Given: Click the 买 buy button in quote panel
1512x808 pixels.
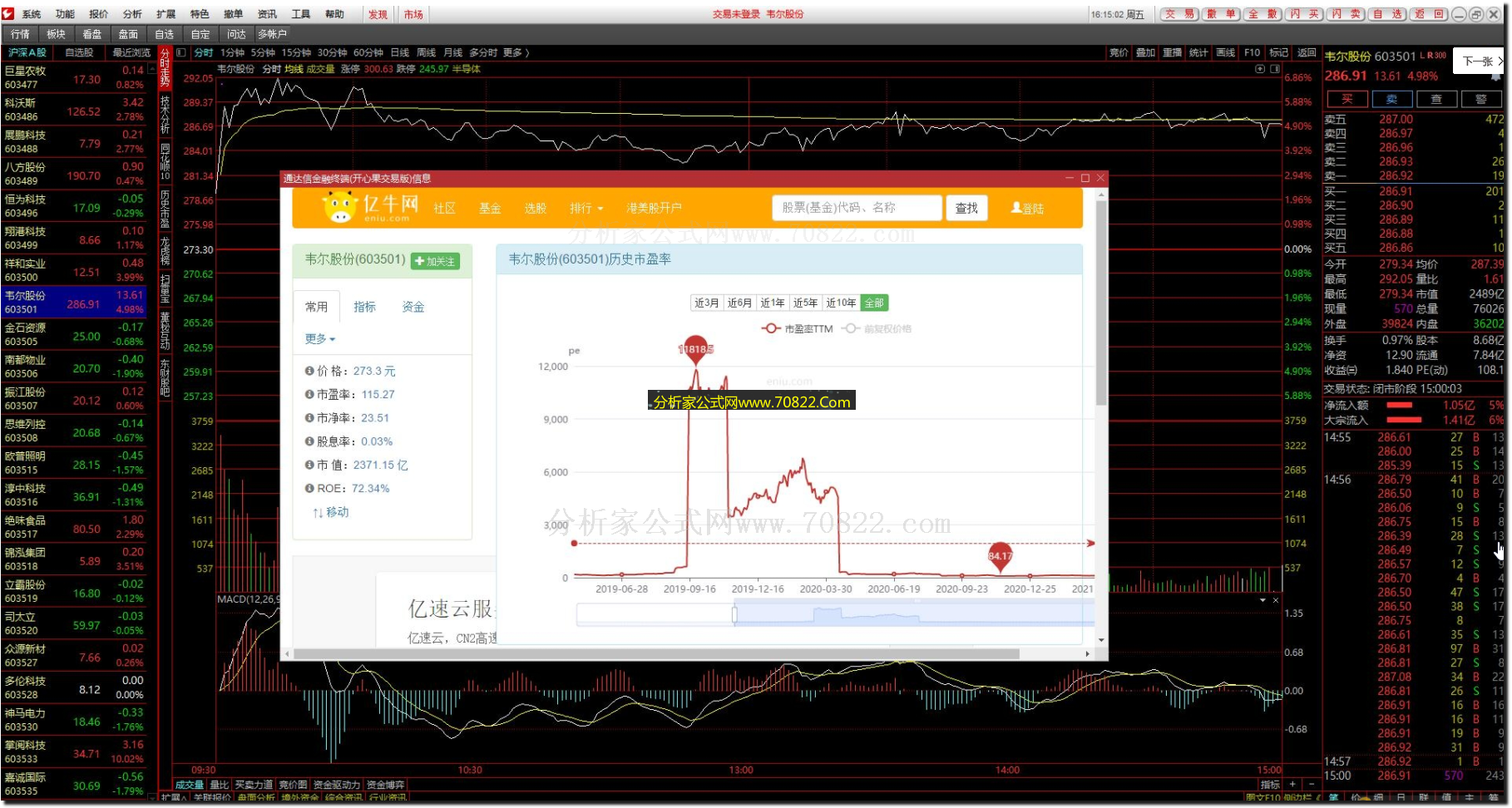Looking at the screenshot, I should [1347, 99].
